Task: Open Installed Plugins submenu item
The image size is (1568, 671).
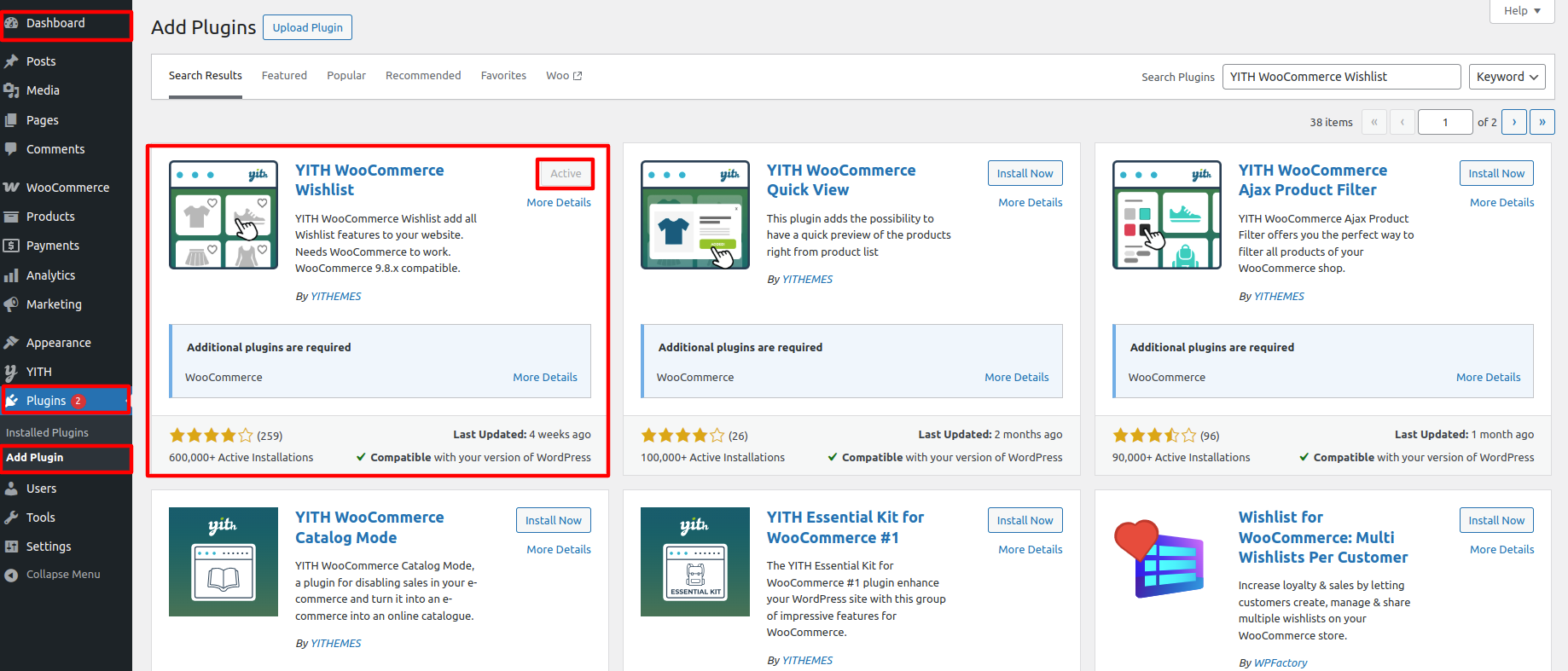Action: [47, 432]
